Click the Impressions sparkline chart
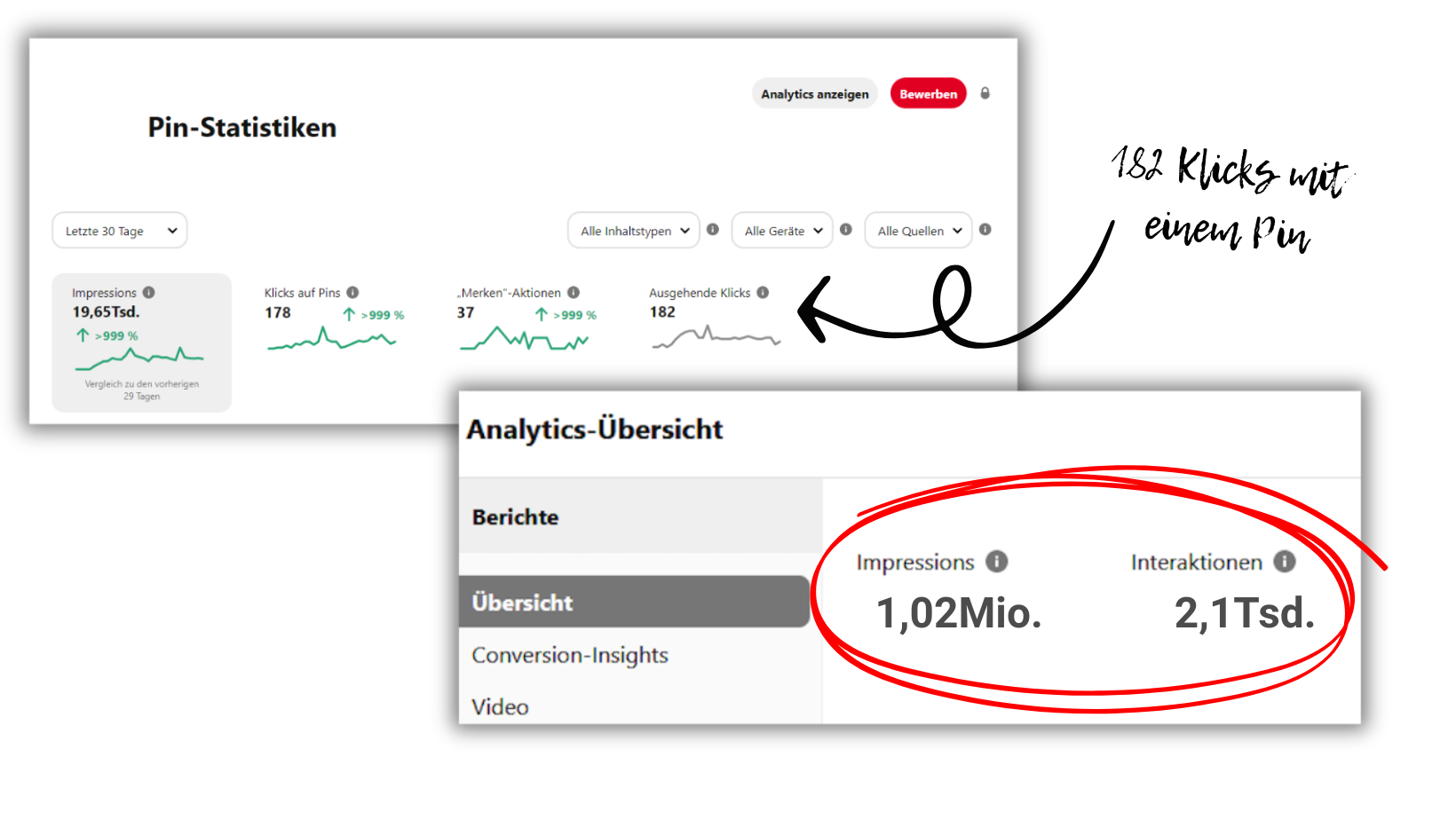Image resolution: width=1456 pixels, height=820 pixels. point(139,359)
